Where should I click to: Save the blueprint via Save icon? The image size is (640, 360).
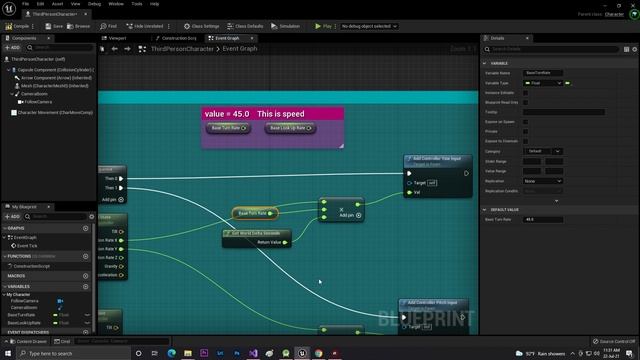48,26
